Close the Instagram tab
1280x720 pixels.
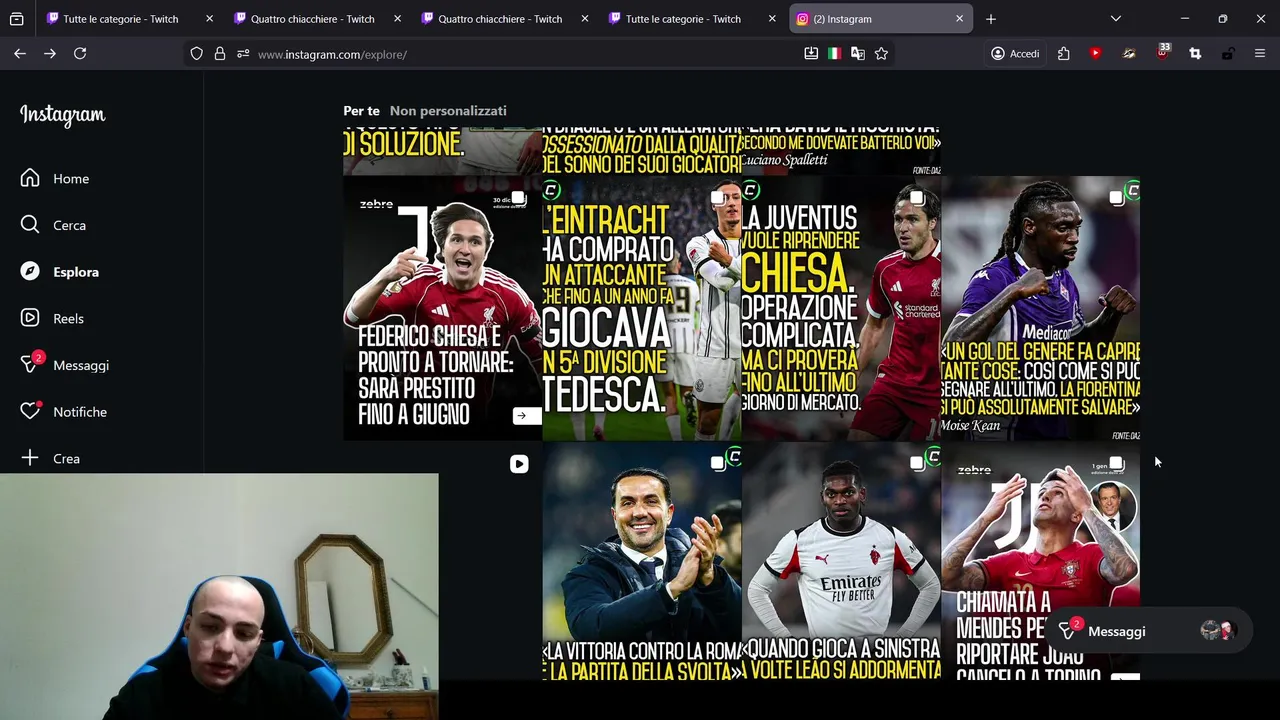click(x=959, y=19)
